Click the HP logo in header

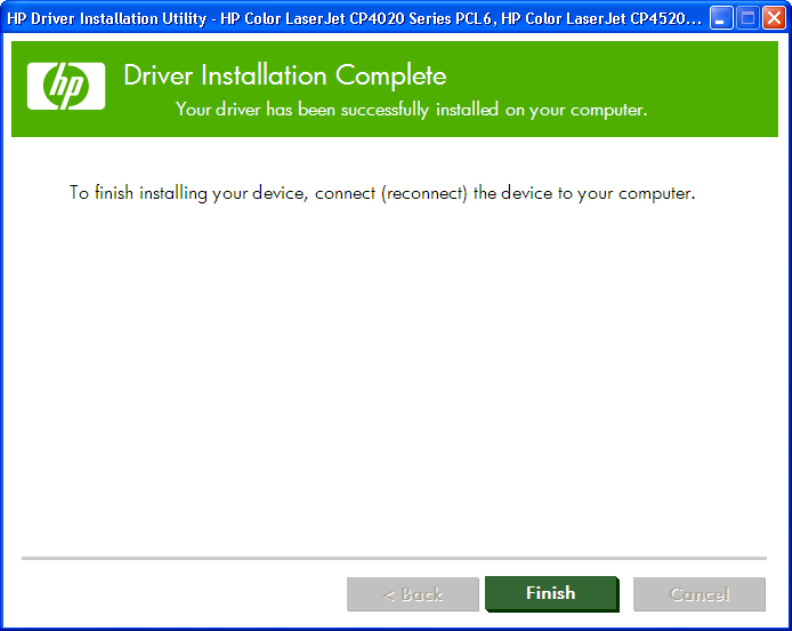(66, 86)
